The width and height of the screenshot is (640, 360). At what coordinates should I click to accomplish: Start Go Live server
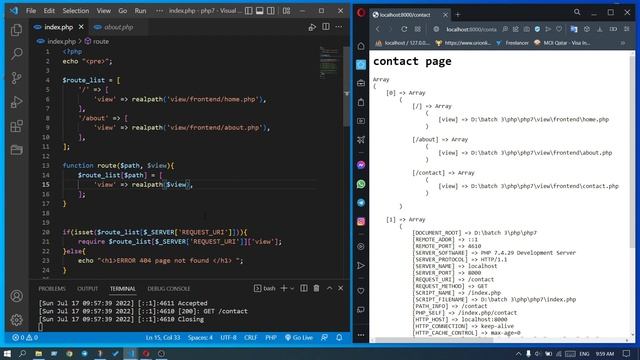point(299,338)
